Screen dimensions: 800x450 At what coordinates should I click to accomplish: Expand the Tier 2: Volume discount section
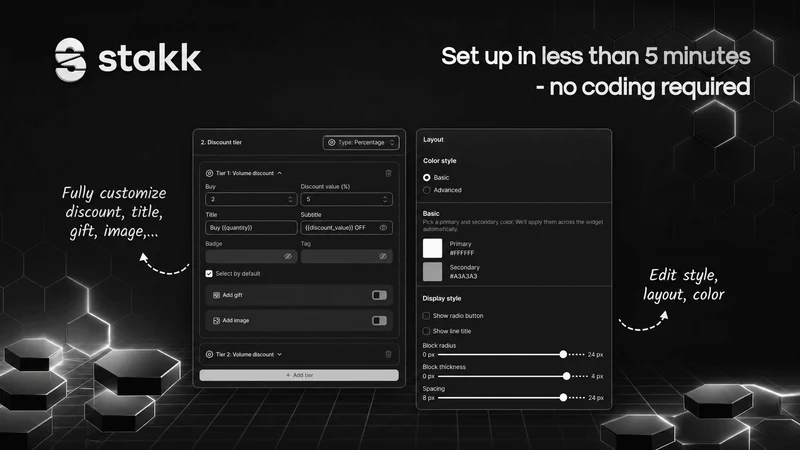point(280,354)
